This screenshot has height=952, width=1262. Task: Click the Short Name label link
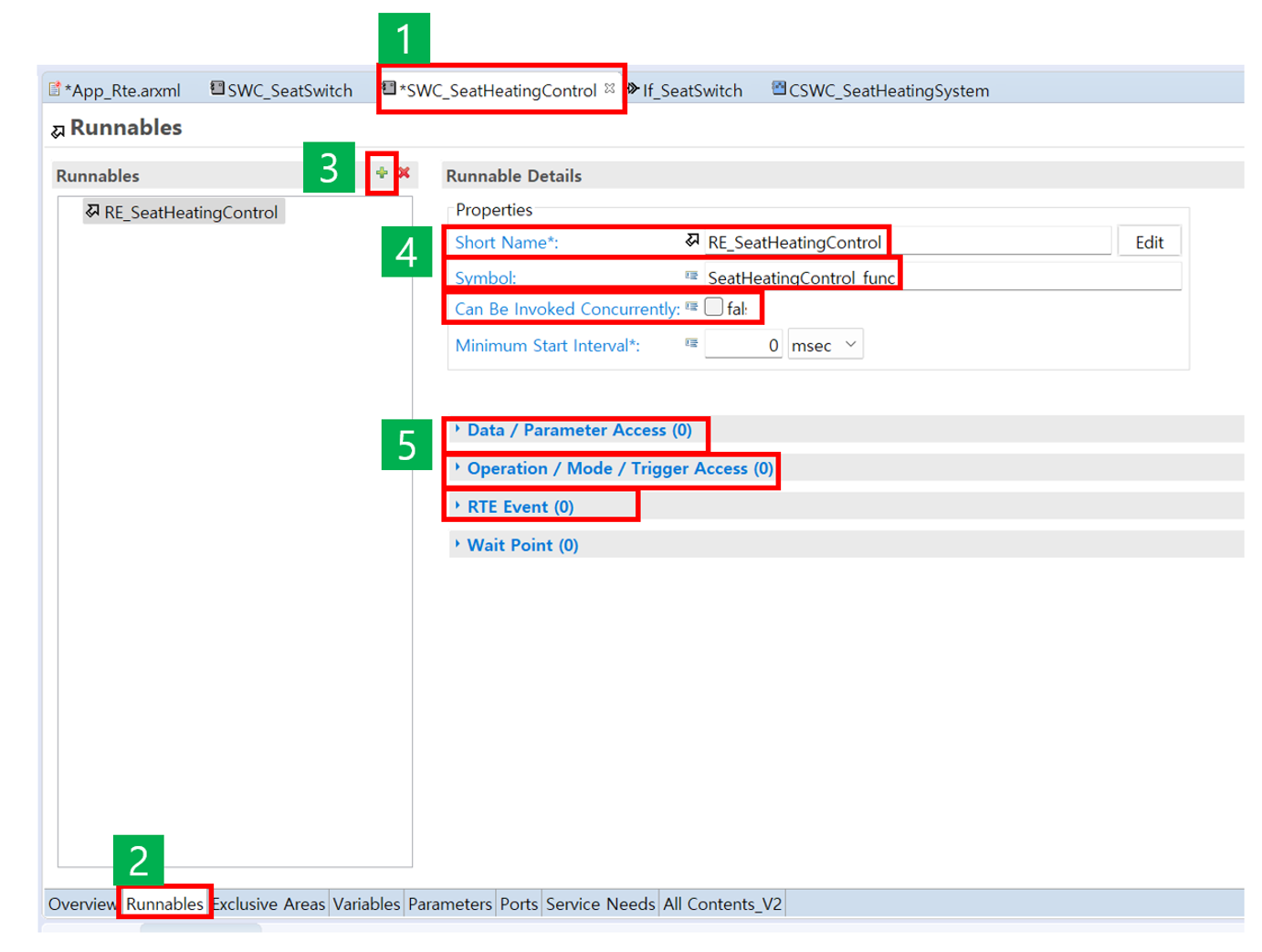[506, 243]
